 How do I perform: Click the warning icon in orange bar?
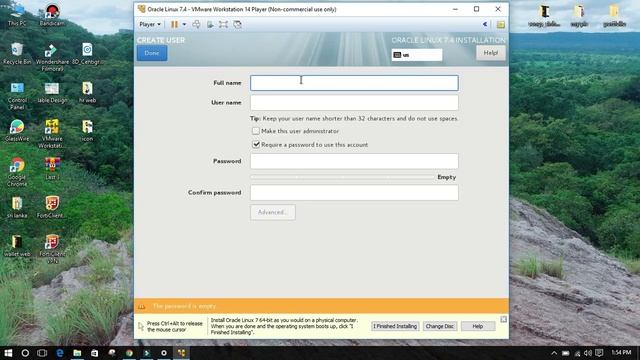pyautogui.click(x=142, y=306)
